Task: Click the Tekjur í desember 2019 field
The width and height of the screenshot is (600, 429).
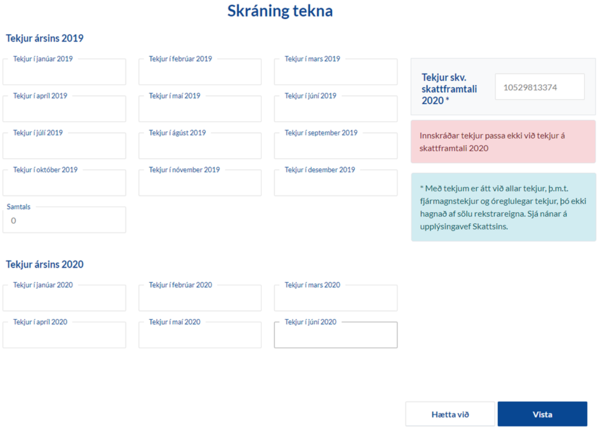Action: [x=335, y=184]
